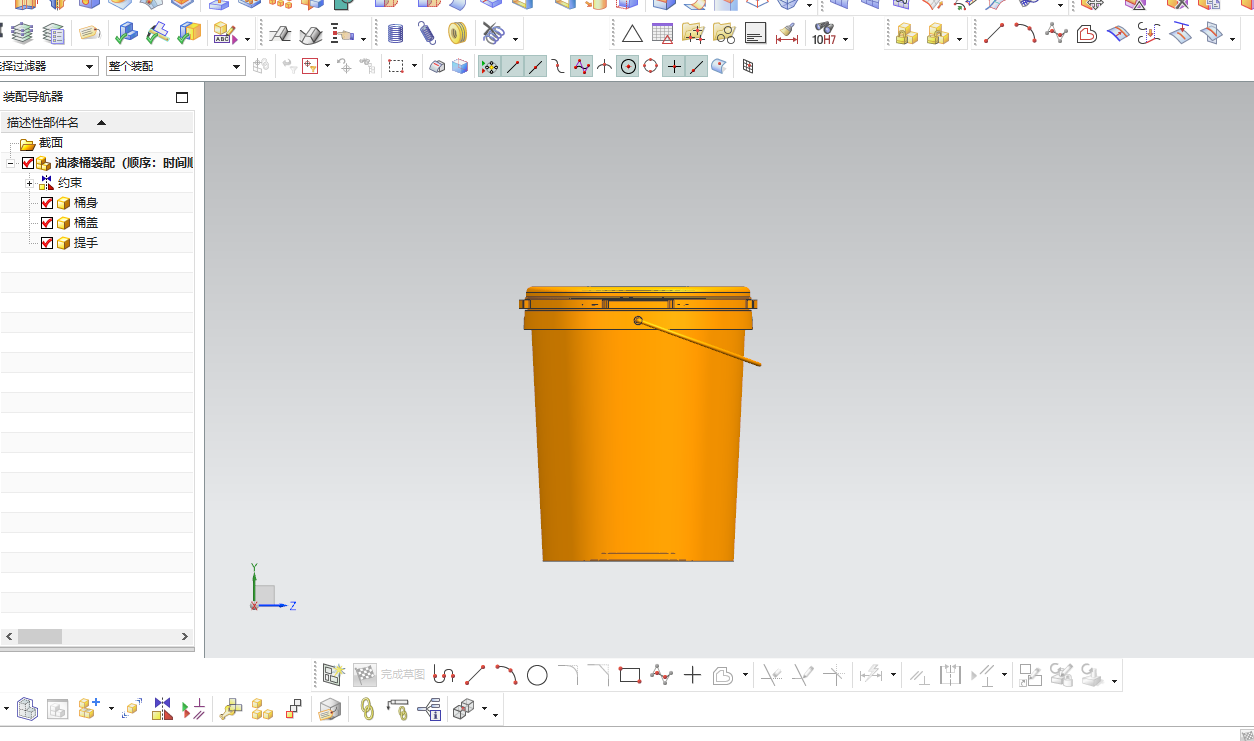Click the 完成草图 finish sketch button
Screen dimensions: 1254x741
[389, 675]
